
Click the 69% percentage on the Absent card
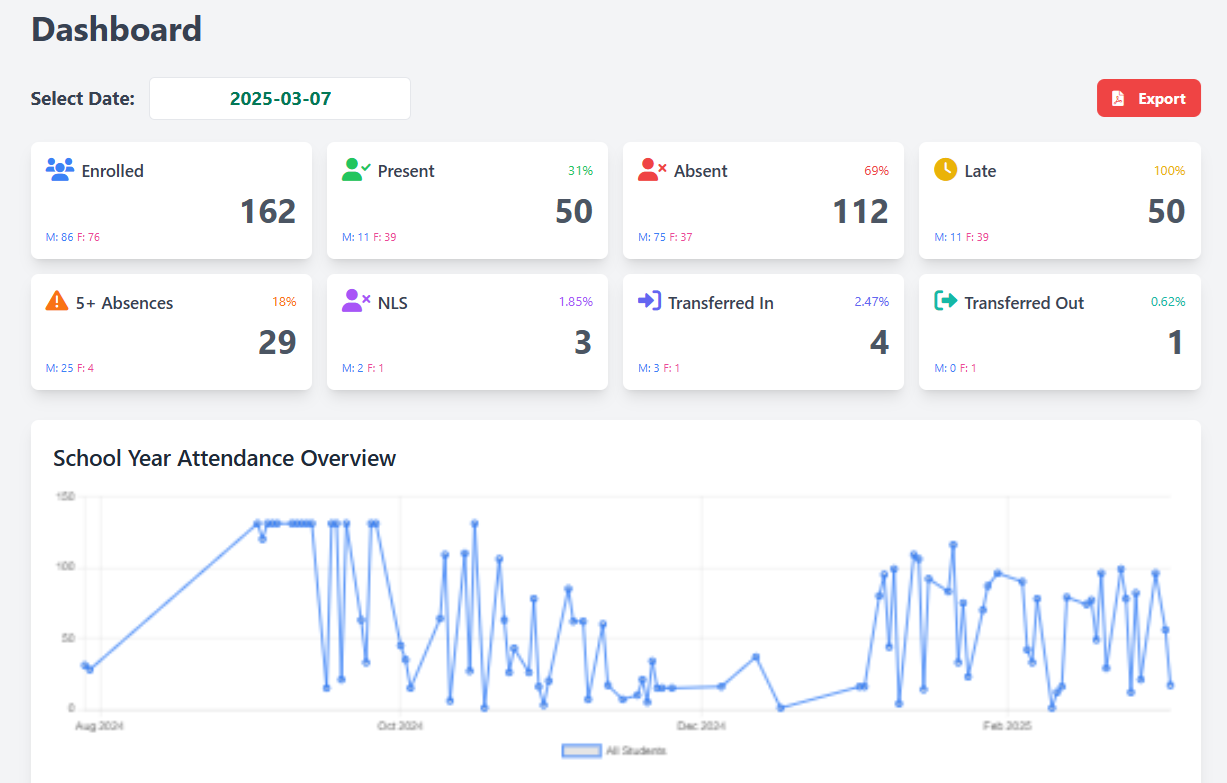877,170
